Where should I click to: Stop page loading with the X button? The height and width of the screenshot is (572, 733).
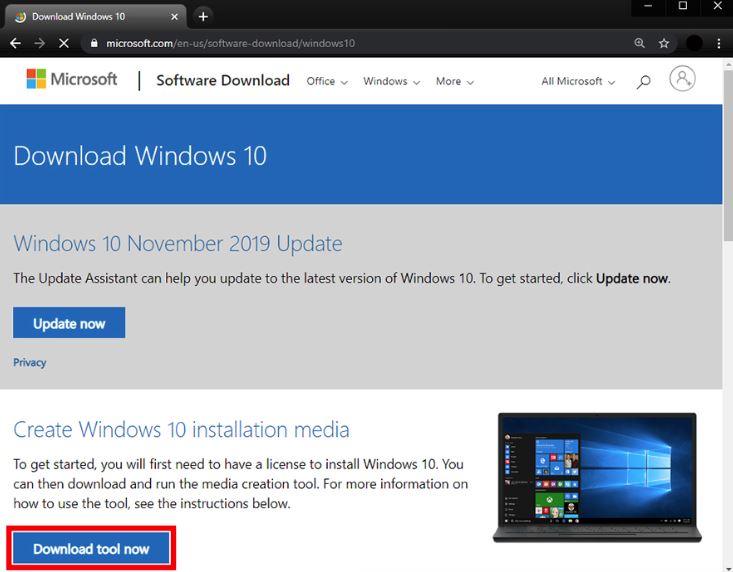click(x=64, y=43)
